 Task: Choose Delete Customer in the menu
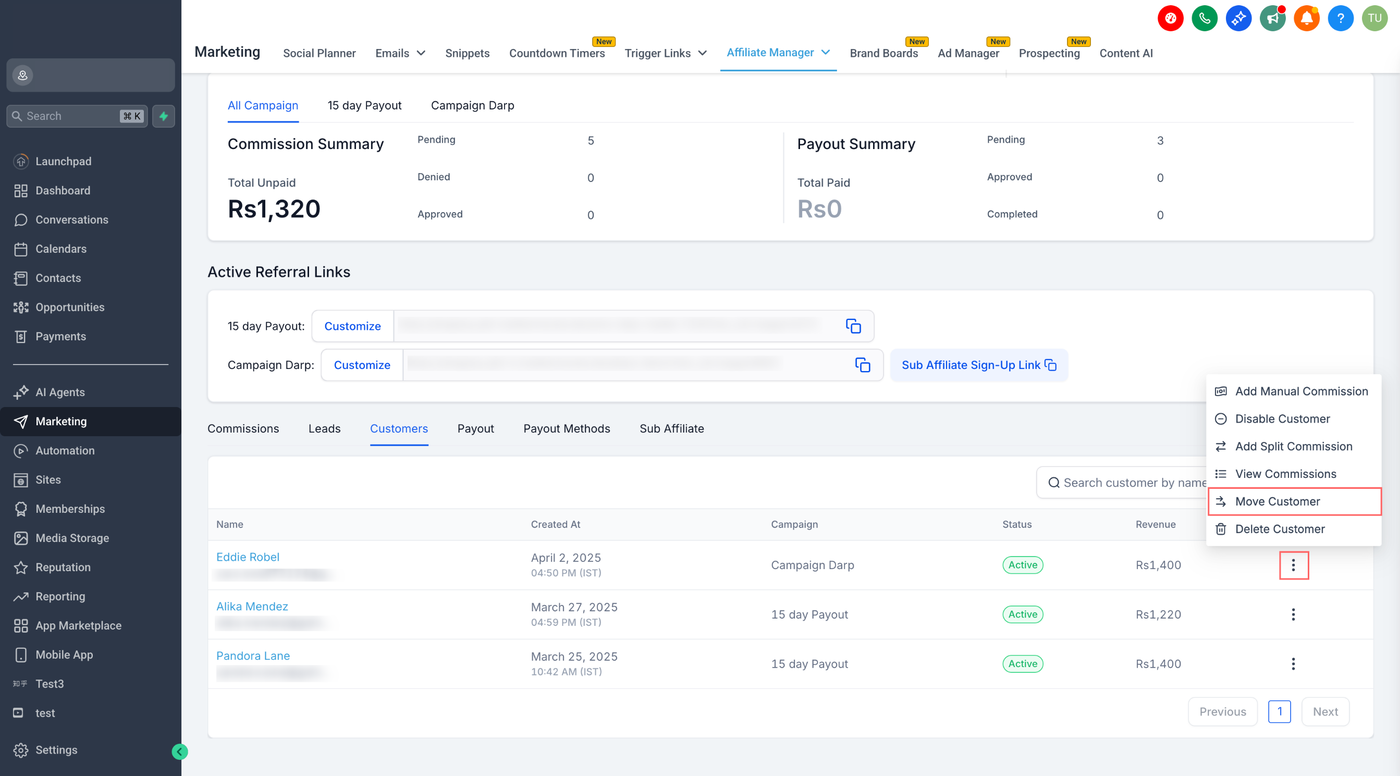[x=1279, y=529]
